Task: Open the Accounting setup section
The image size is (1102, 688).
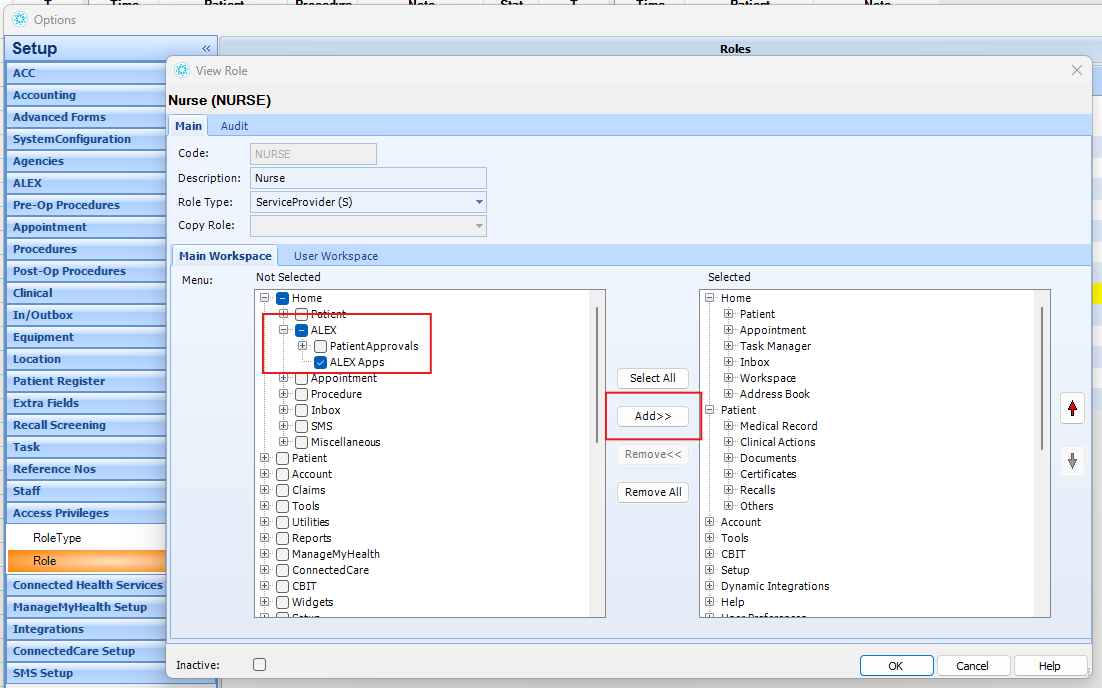Action: (86, 95)
